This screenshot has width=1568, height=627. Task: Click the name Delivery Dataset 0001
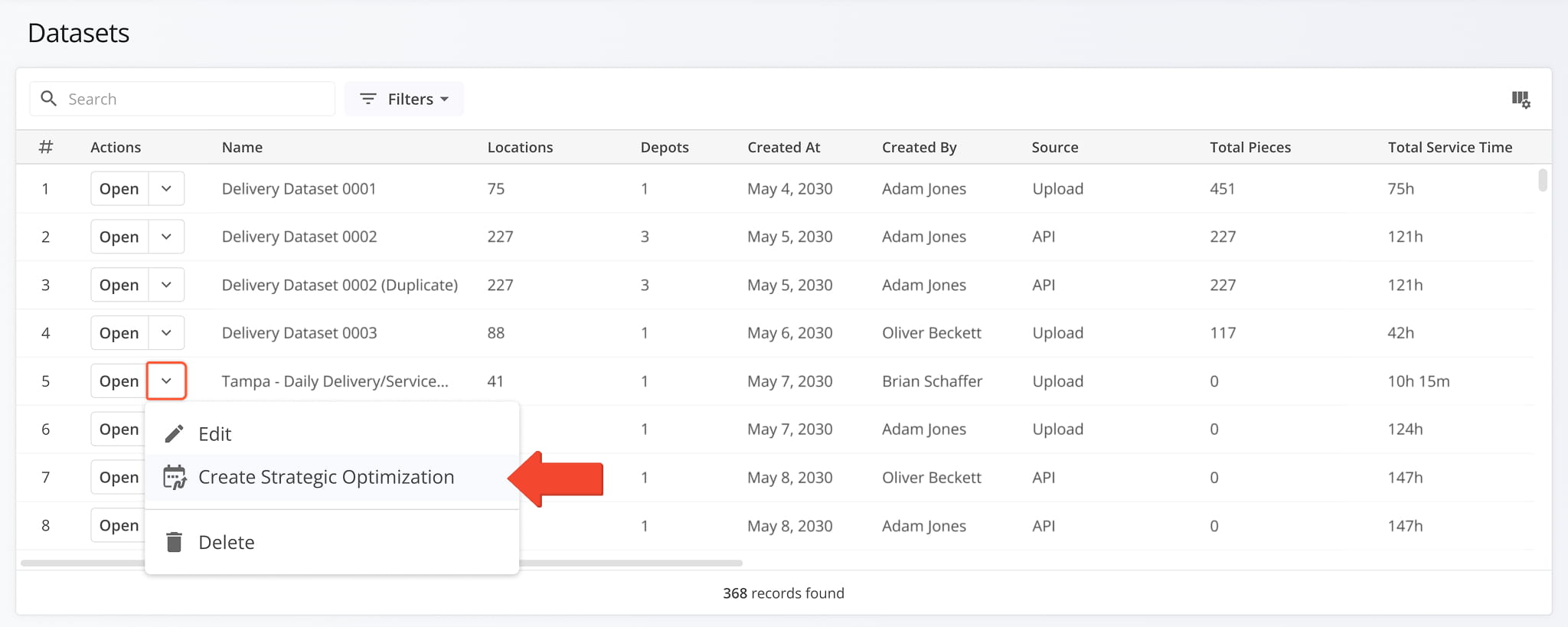[299, 188]
